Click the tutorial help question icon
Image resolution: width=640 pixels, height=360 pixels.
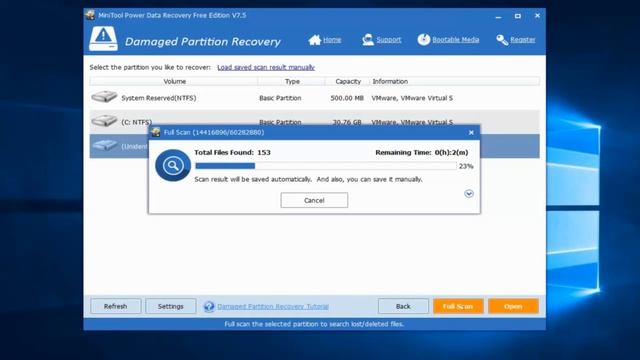(209, 306)
